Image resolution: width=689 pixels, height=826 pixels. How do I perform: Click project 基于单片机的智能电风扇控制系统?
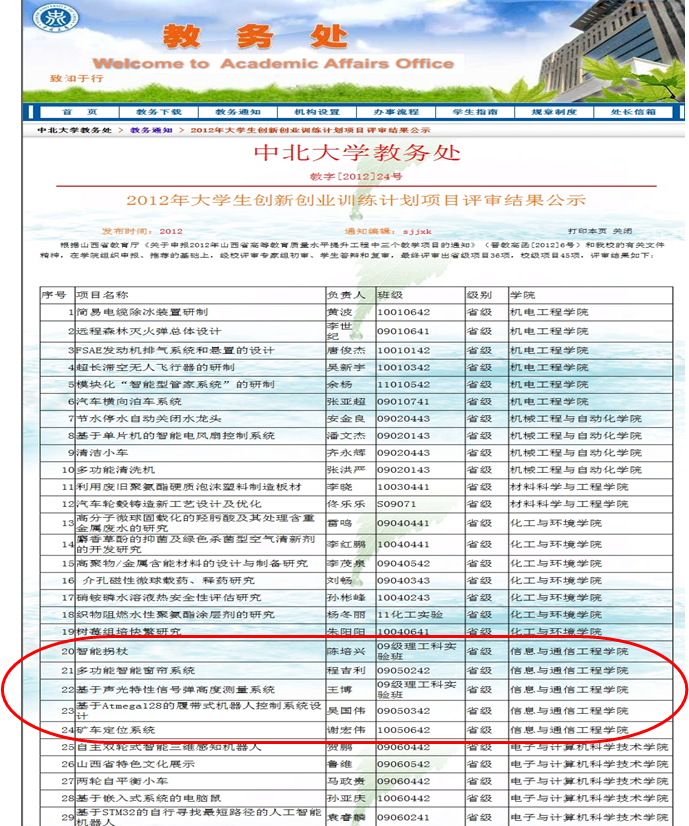click(175, 436)
